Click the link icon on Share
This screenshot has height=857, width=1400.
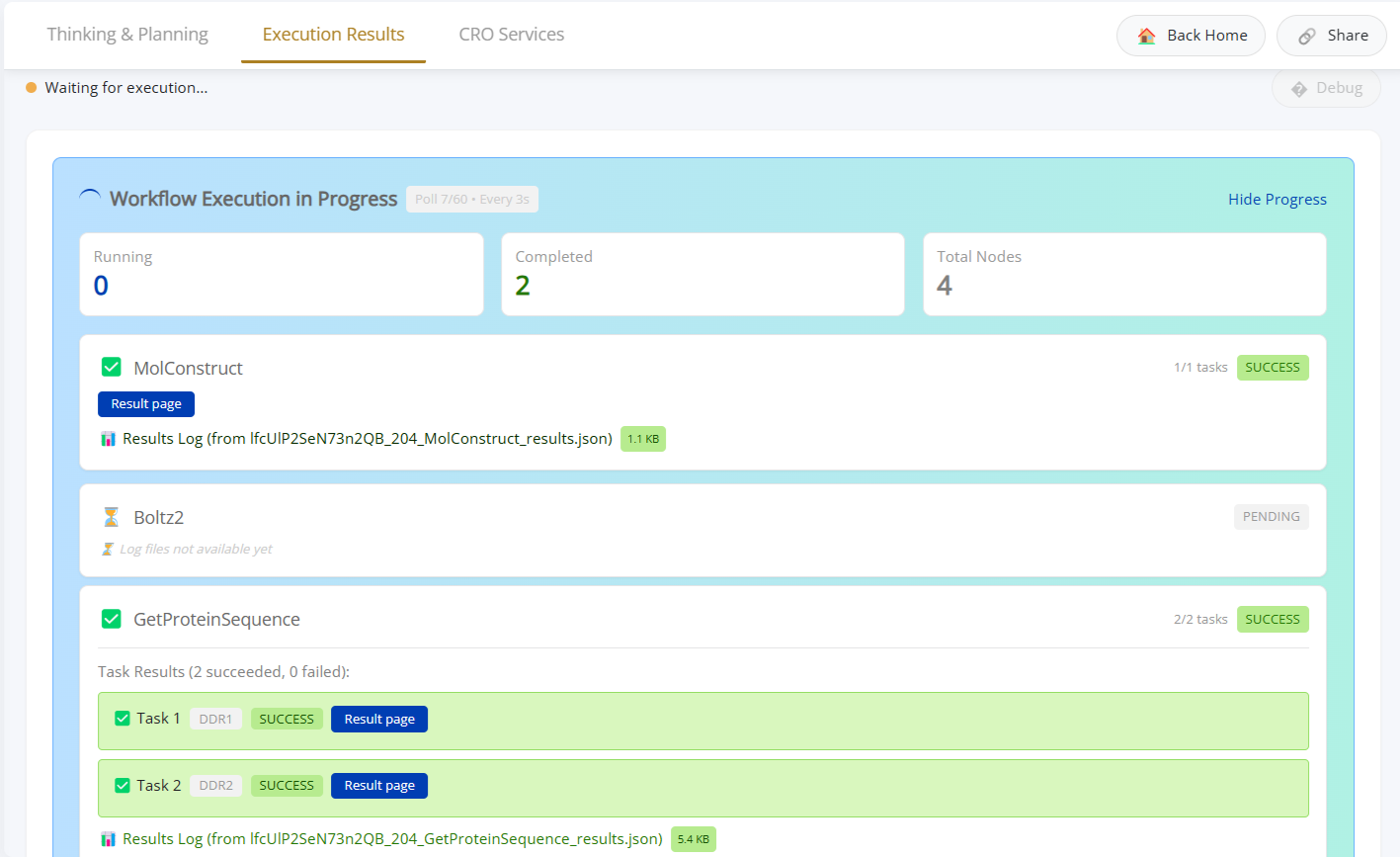click(1307, 36)
